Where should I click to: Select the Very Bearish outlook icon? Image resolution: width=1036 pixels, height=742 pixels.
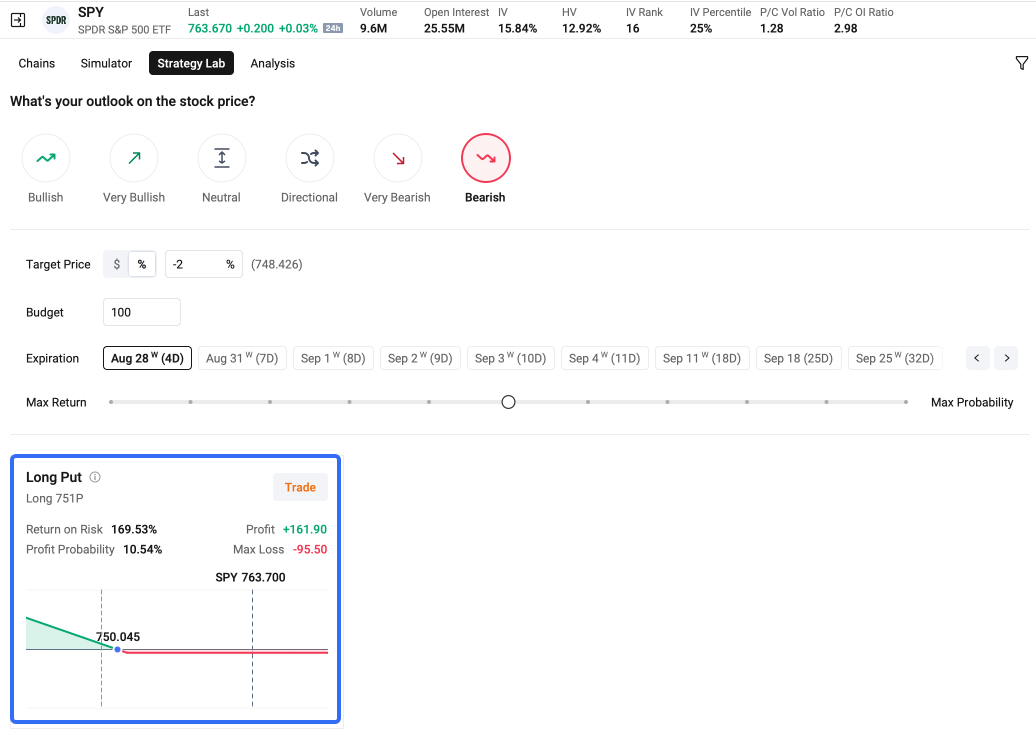[398, 158]
